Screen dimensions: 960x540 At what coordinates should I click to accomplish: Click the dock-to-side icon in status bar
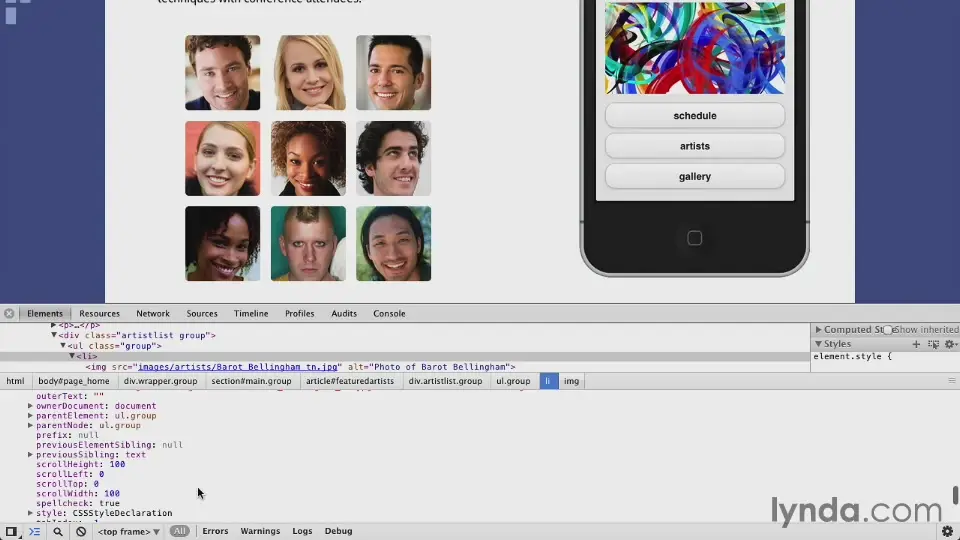11,531
